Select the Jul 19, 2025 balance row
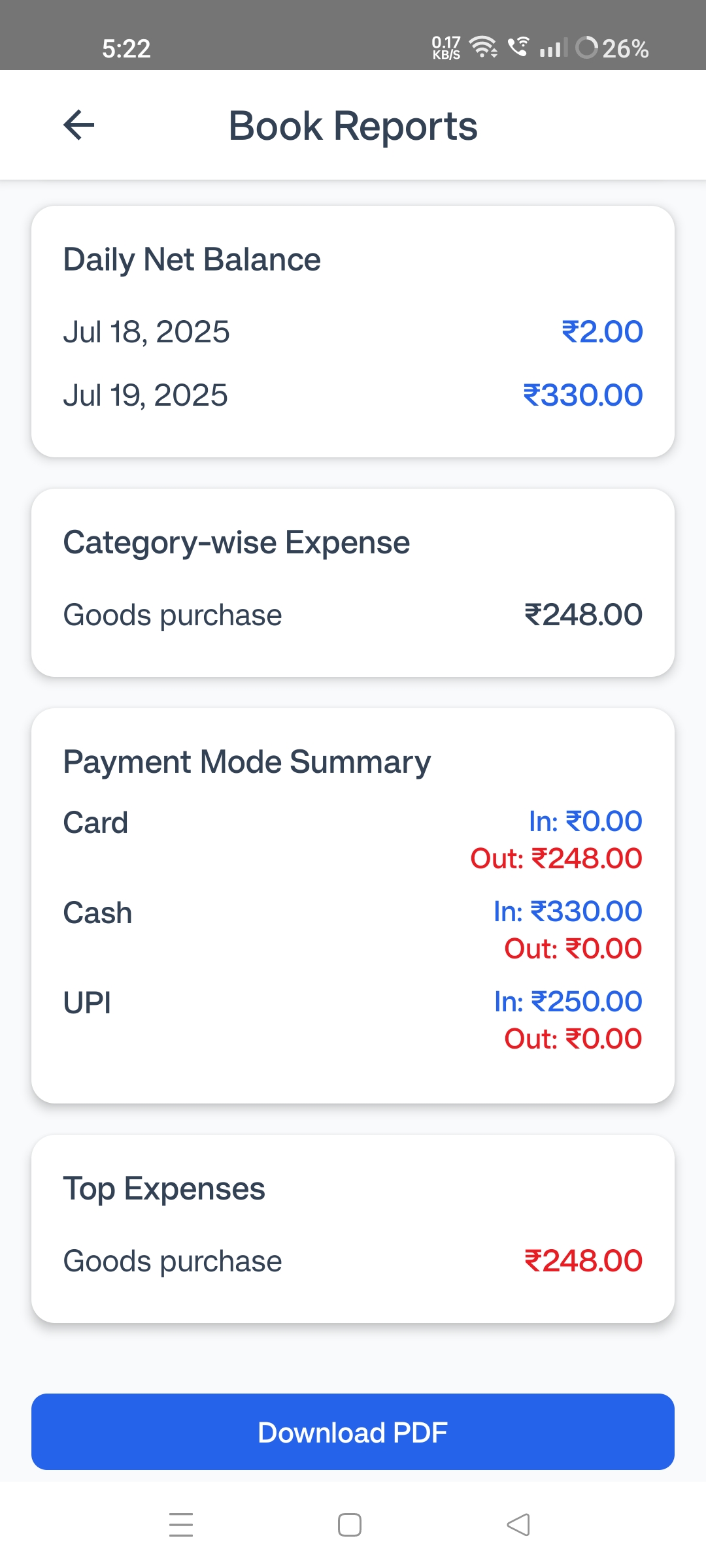The width and height of the screenshot is (706, 1568). [x=353, y=395]
